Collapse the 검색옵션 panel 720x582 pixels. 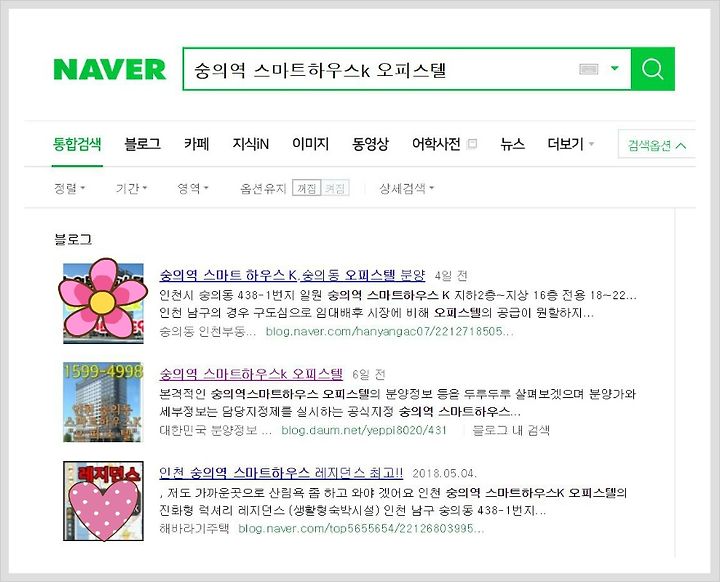click(657, 145)
